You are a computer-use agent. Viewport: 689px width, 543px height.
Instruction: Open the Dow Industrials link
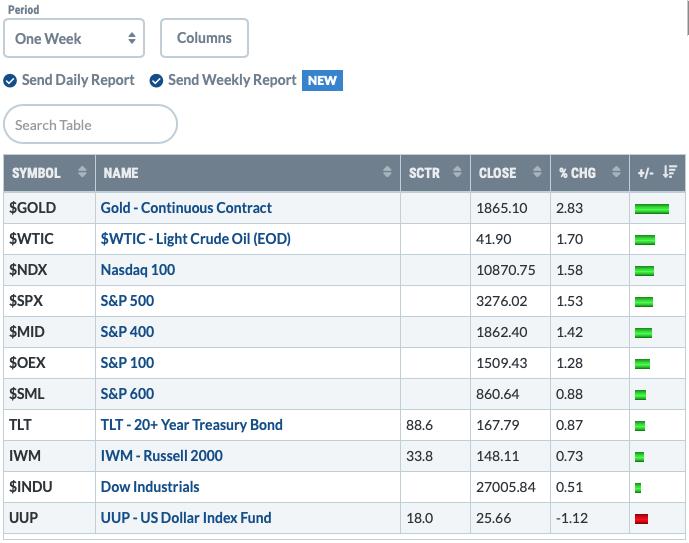pyautogui.click(x=150, y=487)
